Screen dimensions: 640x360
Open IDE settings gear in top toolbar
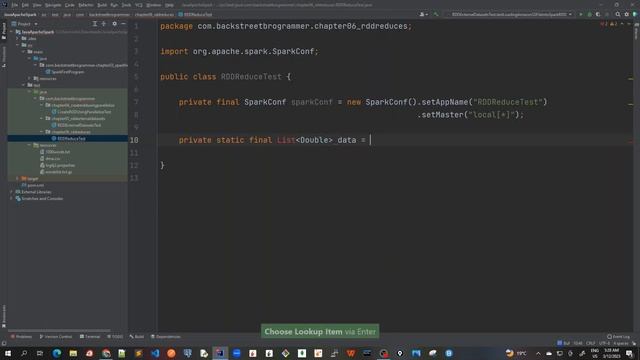627,15
